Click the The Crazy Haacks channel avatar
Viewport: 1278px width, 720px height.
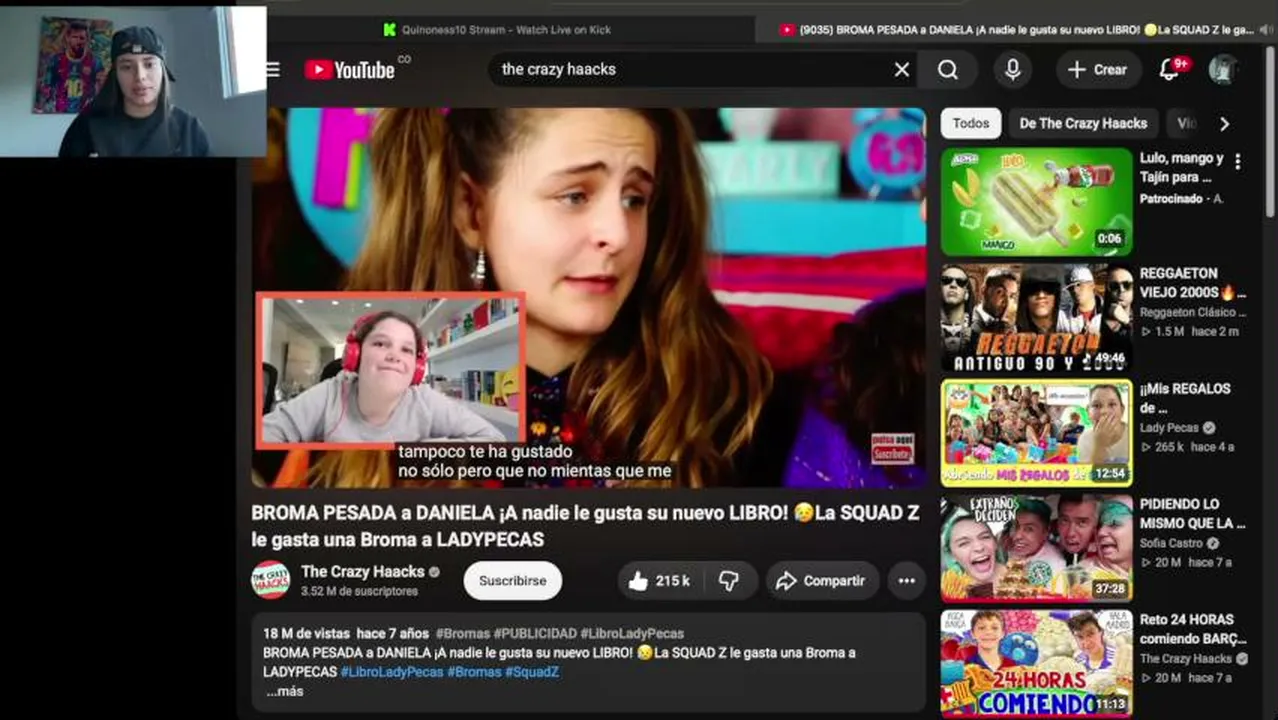point(270,580)
